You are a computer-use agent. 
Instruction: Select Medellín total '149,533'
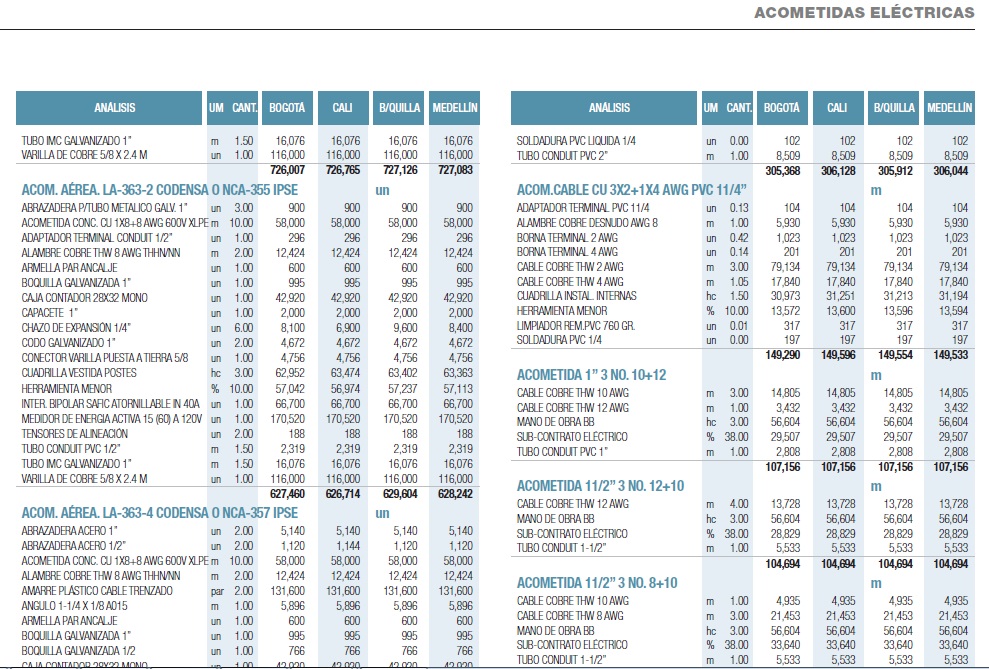click(951, 356)
